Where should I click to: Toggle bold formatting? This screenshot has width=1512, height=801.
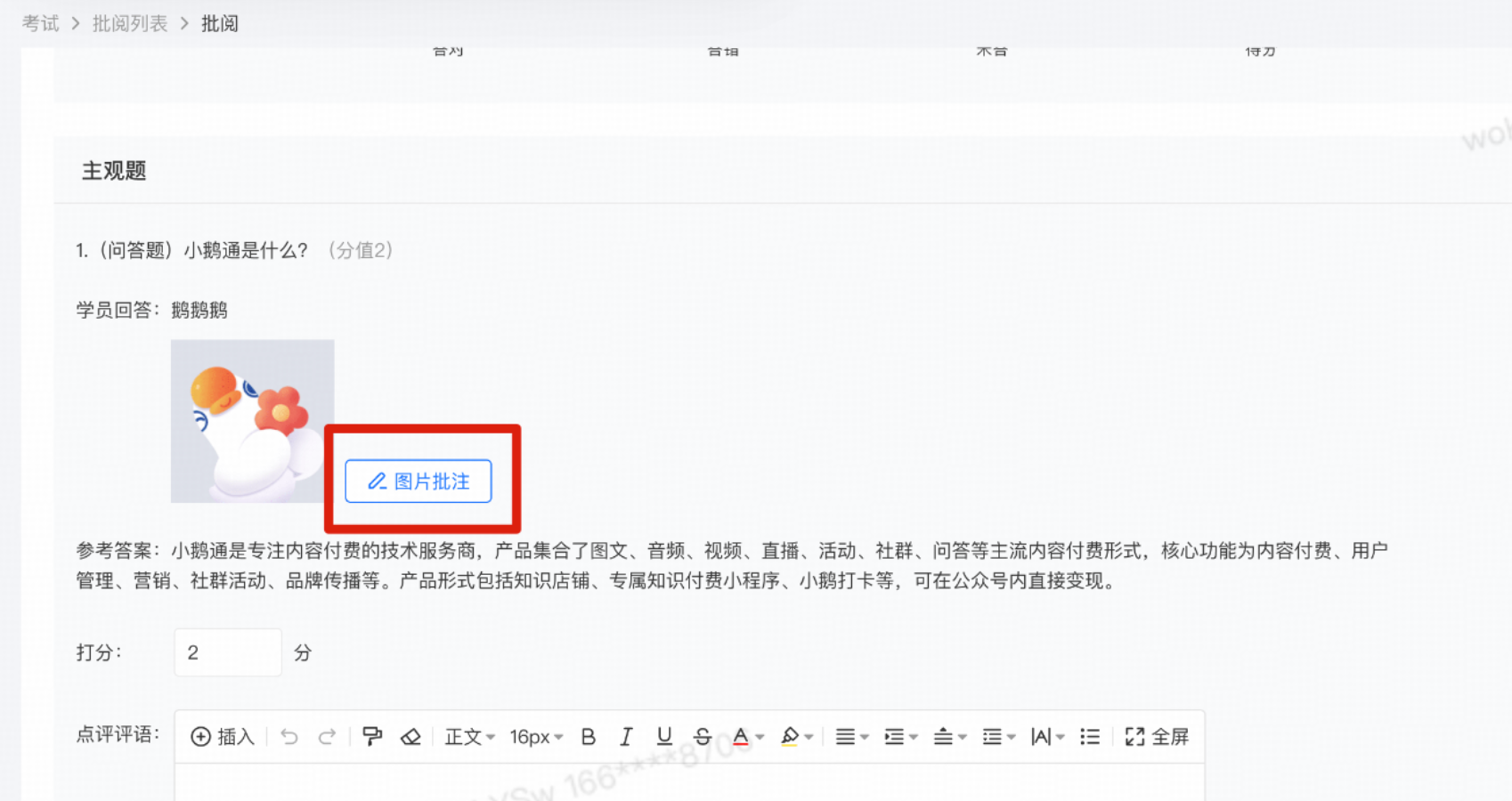[588, 736]
